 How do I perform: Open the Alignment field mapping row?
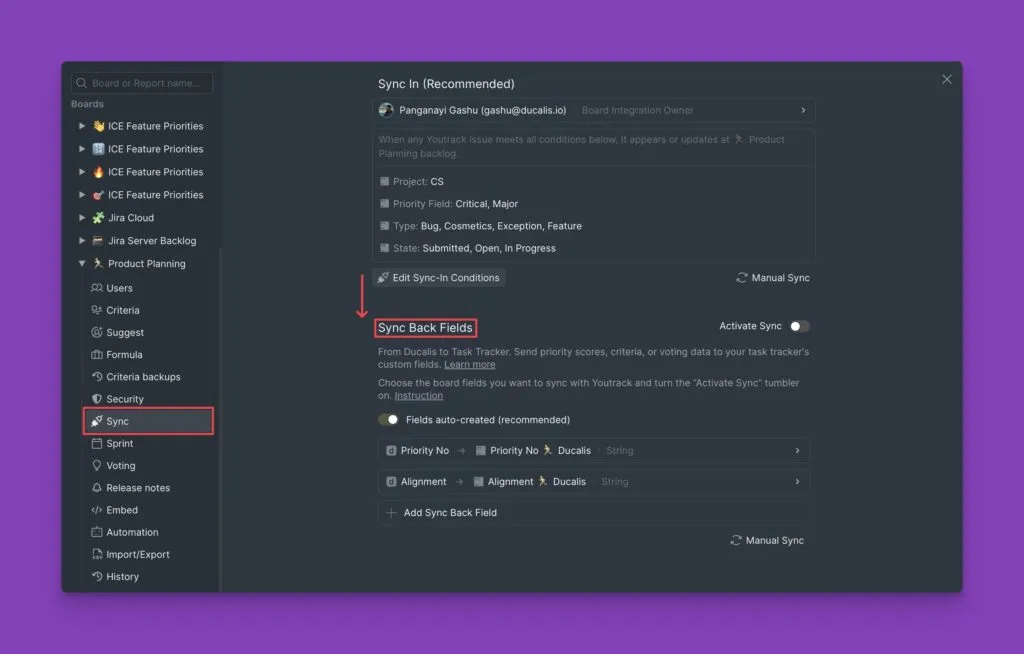coord(593,482)
